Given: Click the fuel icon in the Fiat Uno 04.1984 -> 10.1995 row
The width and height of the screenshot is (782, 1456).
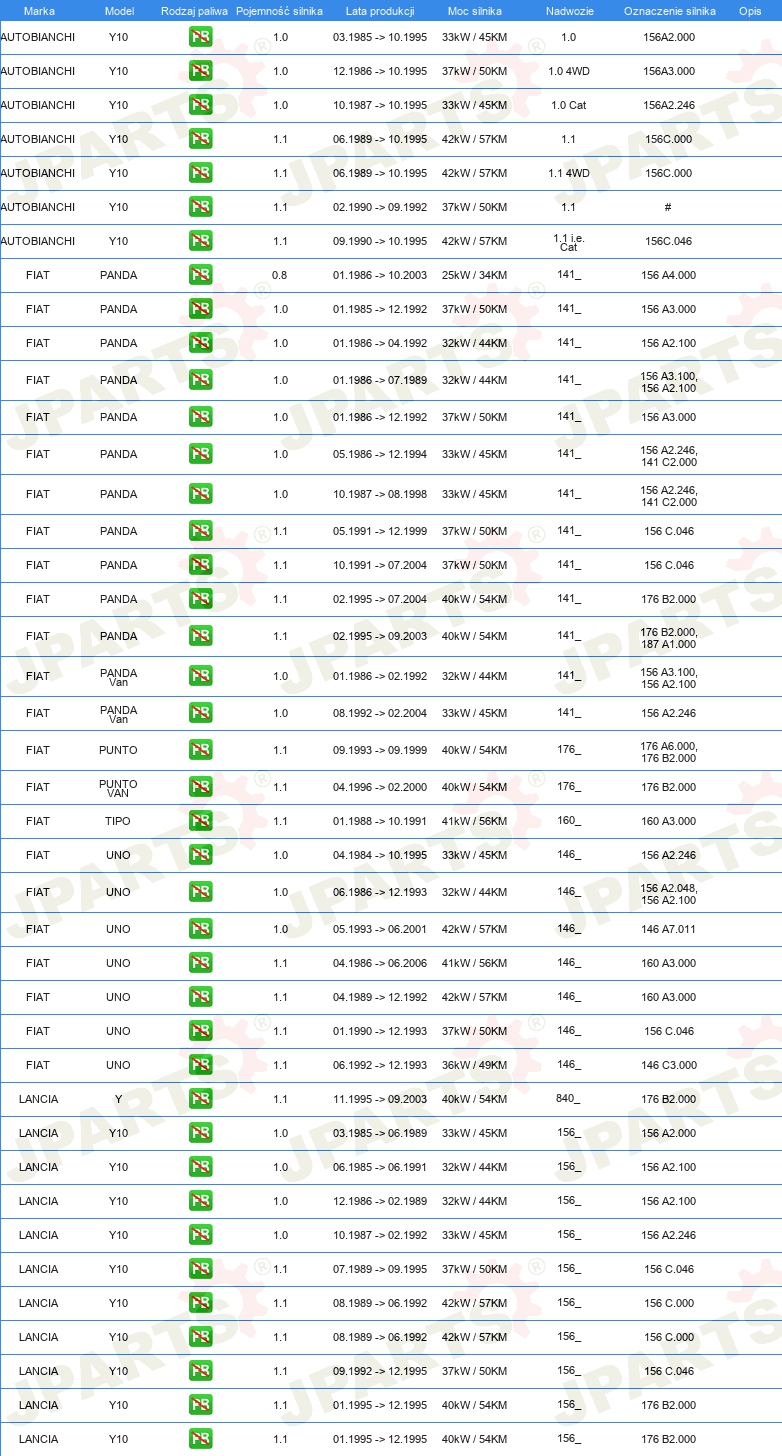Looking at the screenshot, I should click(200, 855).
